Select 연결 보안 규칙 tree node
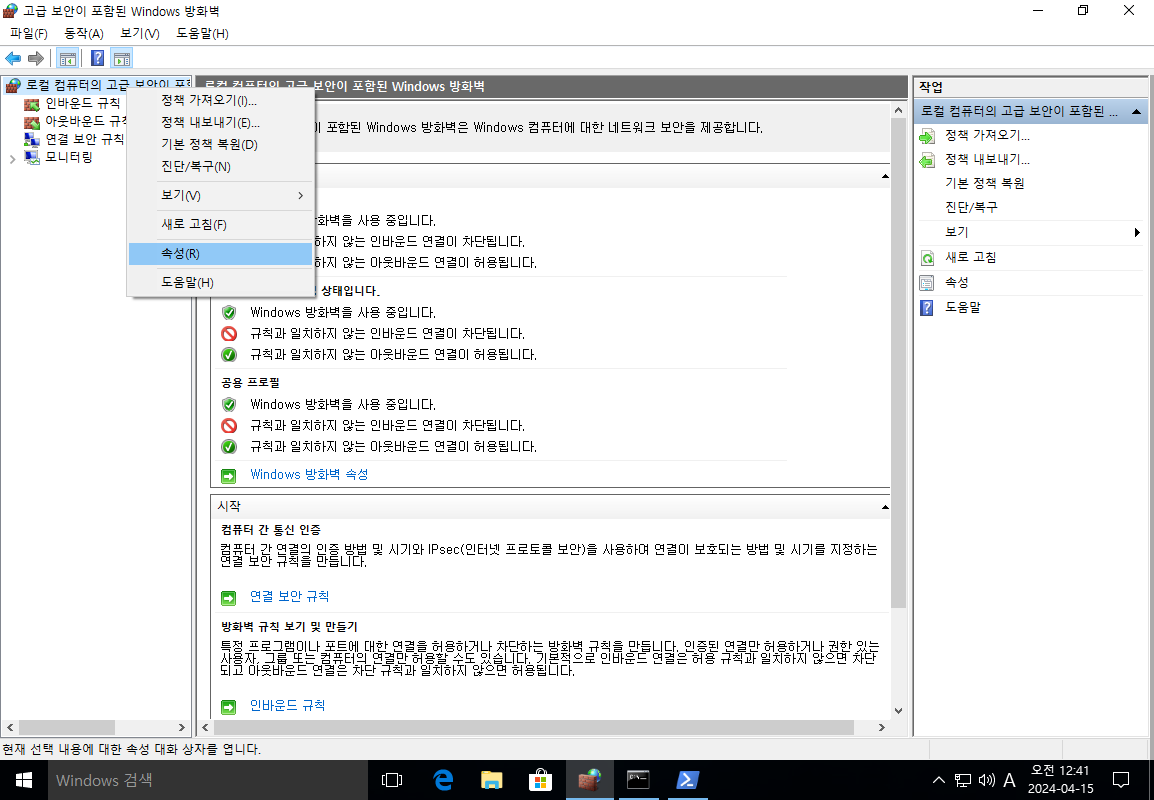 pyautogui.click(x=84, y=138)
